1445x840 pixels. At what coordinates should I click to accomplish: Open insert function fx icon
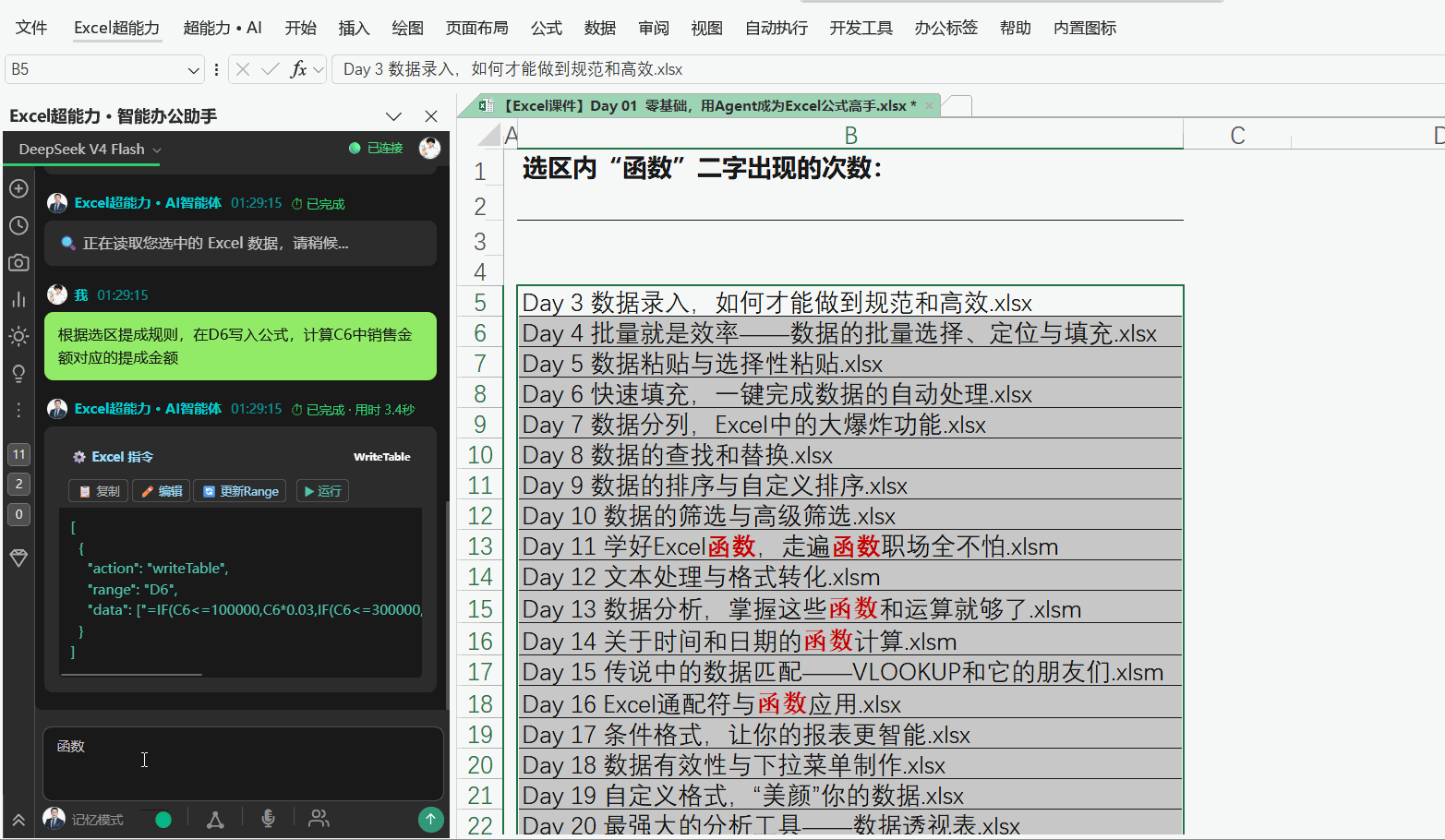click(x=297, y=69)
